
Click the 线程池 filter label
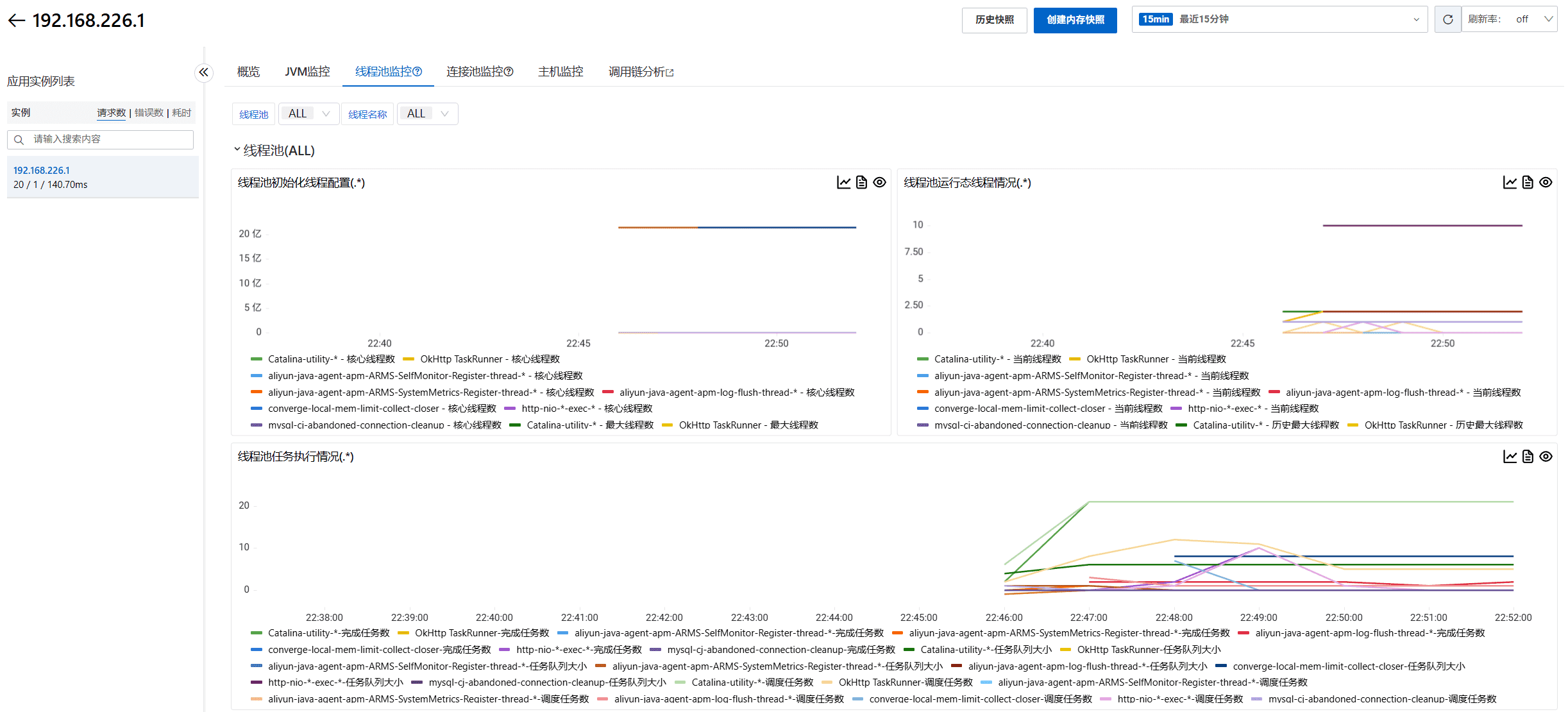coord(253,114)
